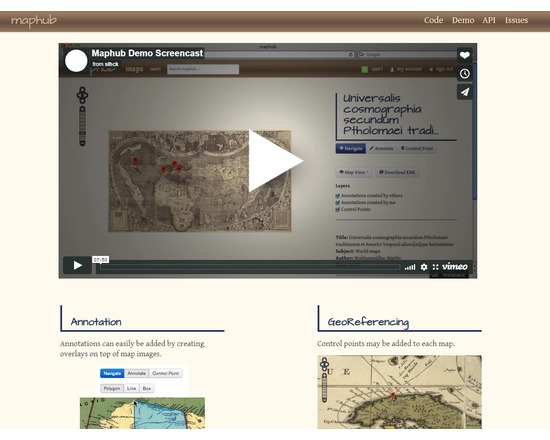Click the maphub logo
Viewport: 550px width, 440px height.
click(x=34, y=21)
